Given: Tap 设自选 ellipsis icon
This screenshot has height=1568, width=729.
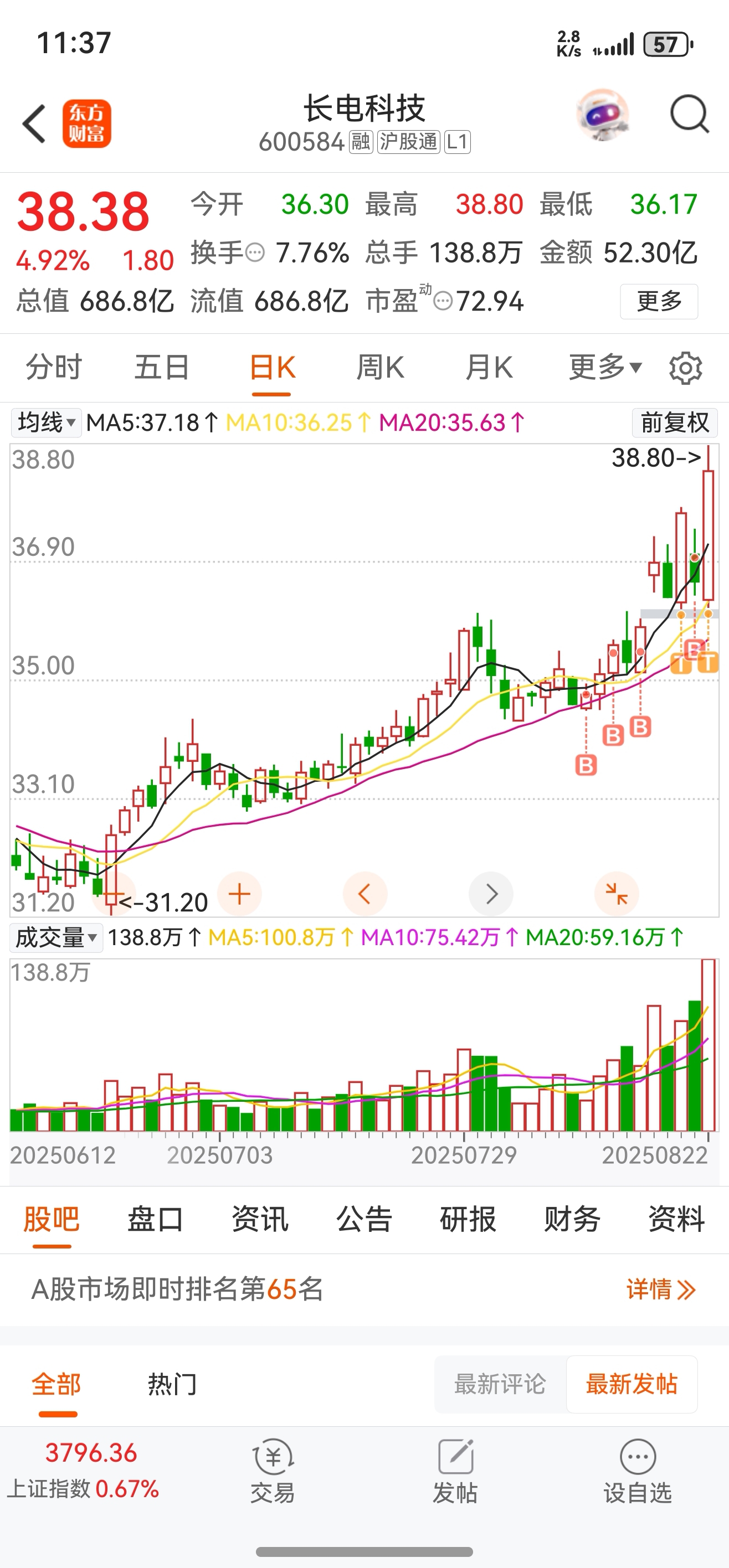Looking at the screenshot, I should pyautogui.click(x=638, y=1457).
